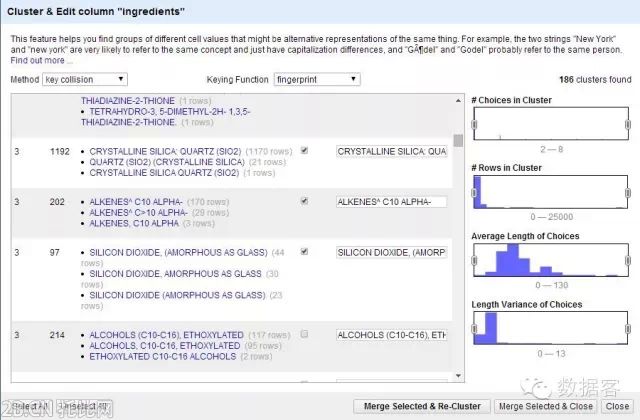This screenshot has width=640, height=420.
Task: Uncheck merge checkbox for ALKENES C10 ALPHA cluster
Action: click(x=304, y=201)
